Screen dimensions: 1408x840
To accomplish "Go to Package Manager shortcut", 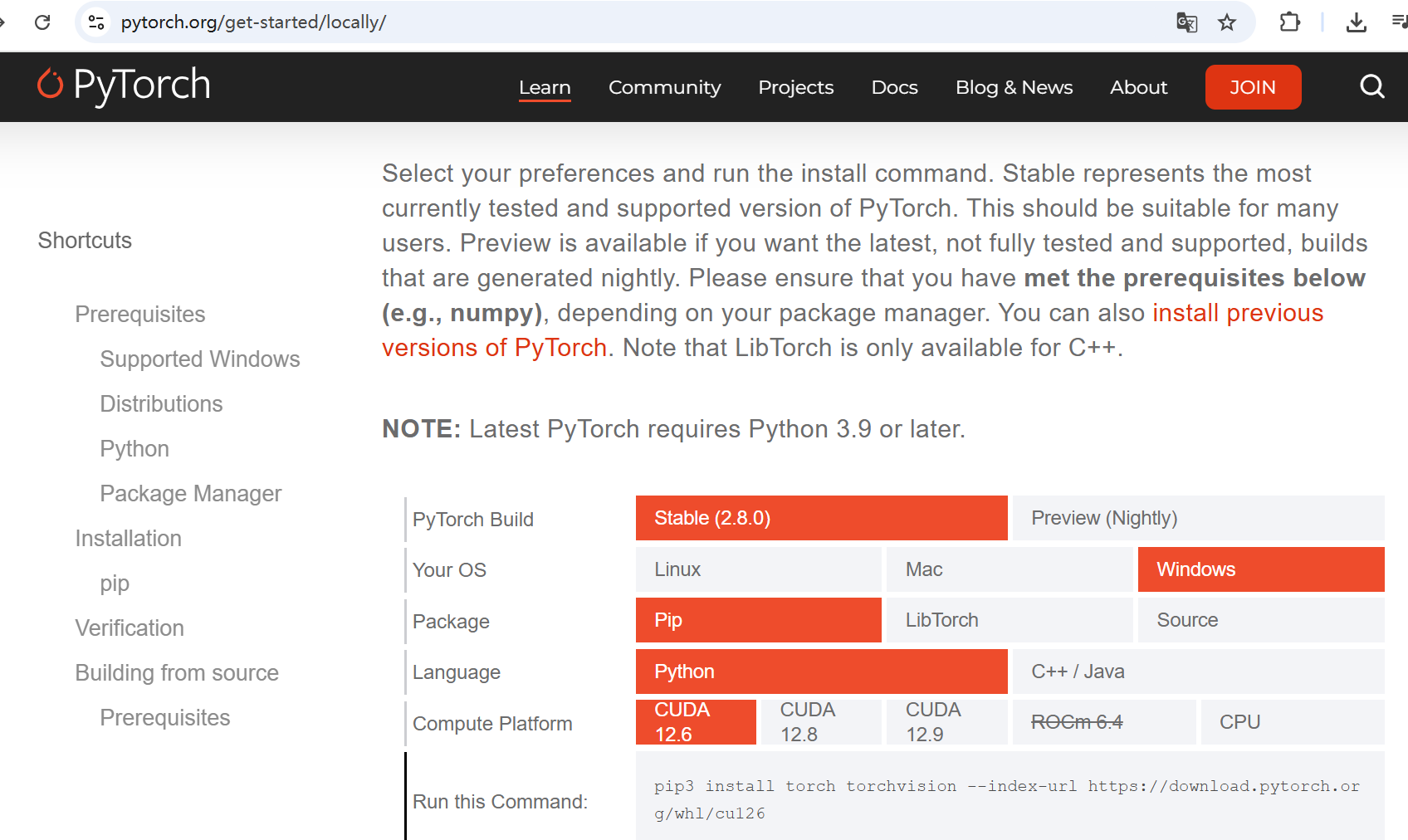I will pyautogui.click(x=191, y=494).
